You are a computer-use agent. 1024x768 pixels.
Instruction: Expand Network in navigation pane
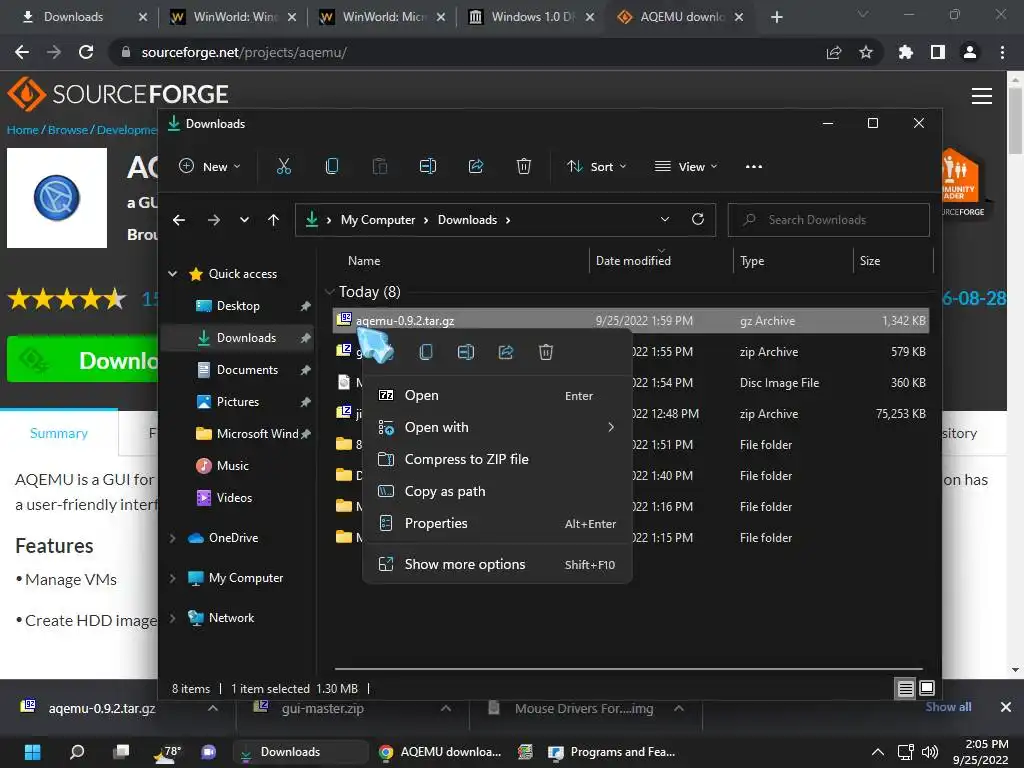pyautogui.click(x=172, y=618)
